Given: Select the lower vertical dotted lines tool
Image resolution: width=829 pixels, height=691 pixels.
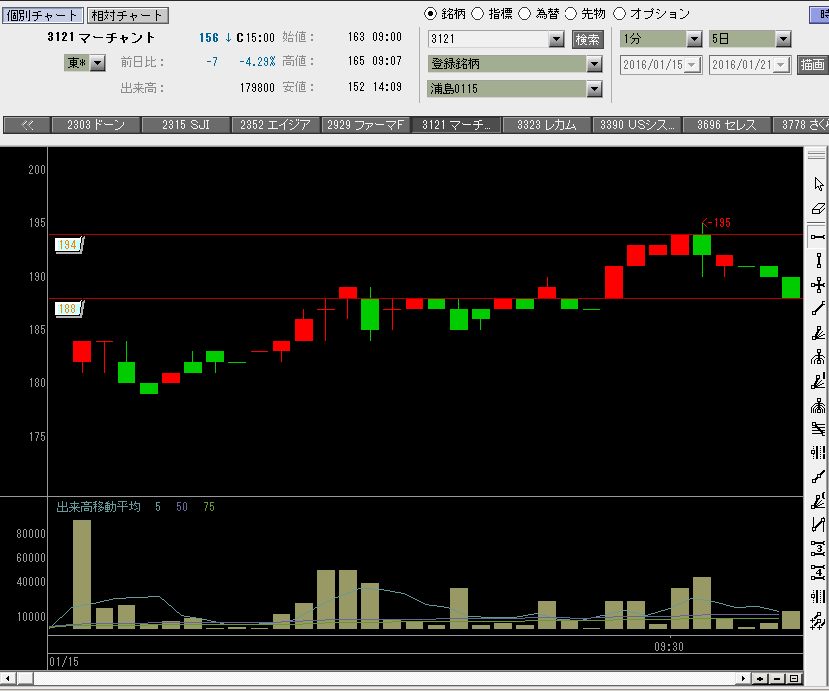Looking at the screenshot, I should pyautogui.click(x=818, y=596).
